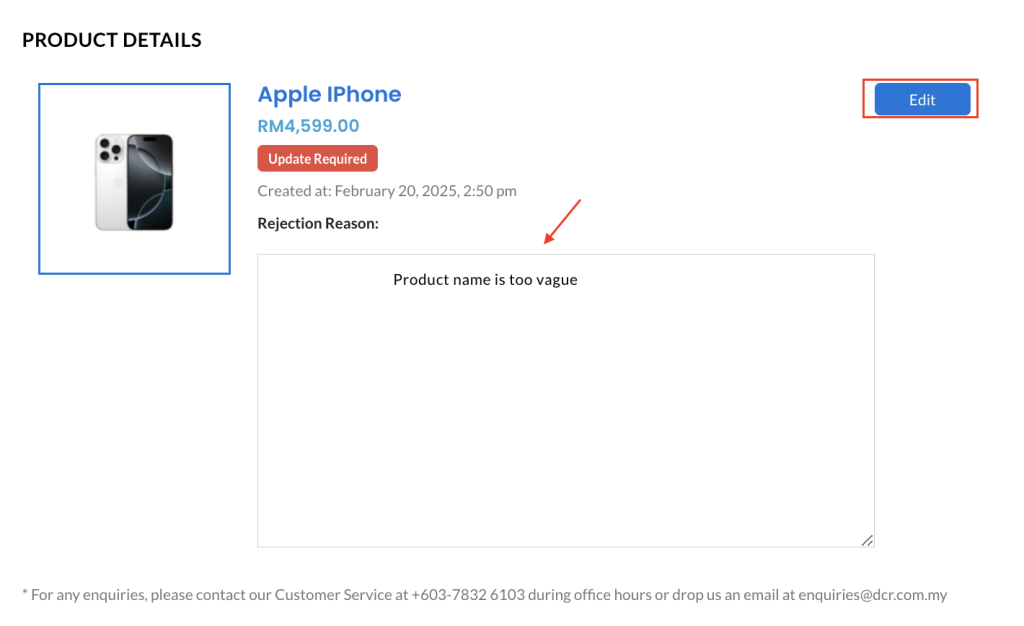Click the Created at timestamp line

387,191
